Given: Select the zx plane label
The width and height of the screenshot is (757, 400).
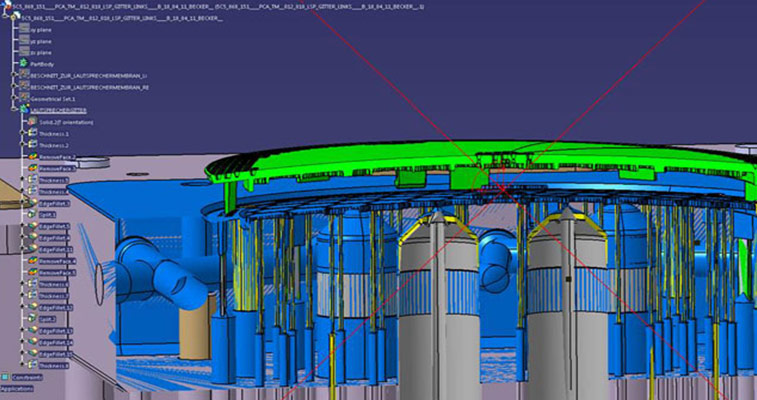Looking at the screenshot, I should (41, 53).
